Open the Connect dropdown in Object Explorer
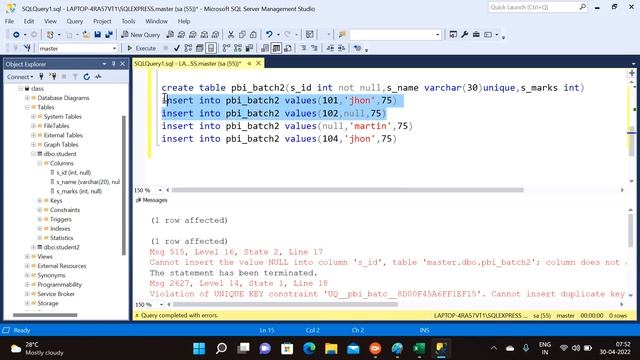 (x=20, y=76)
